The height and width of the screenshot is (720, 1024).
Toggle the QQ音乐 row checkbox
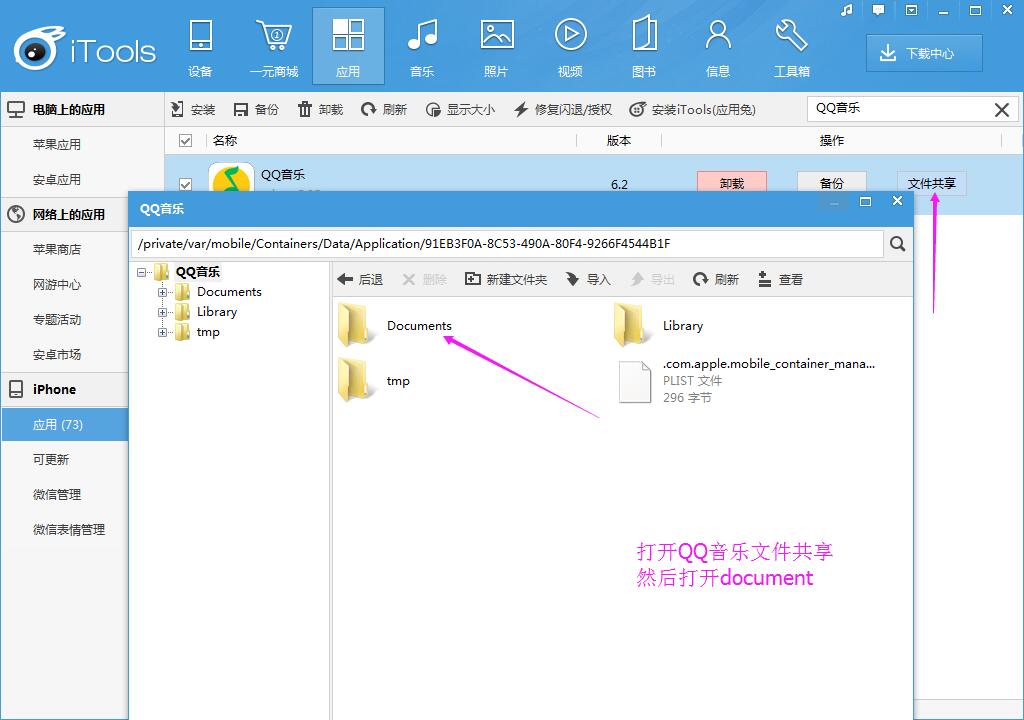pyautogui.click(x=185, y=184)
